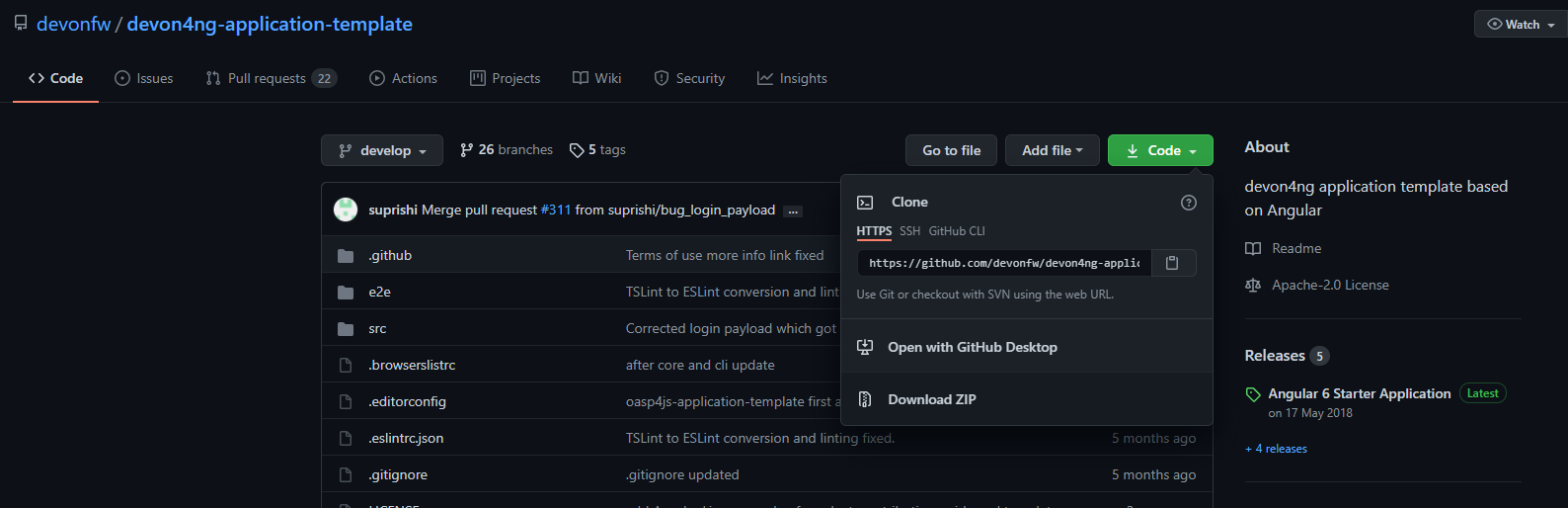This screenshot has height=508, width=1568.
Task: Switch to the SSH clone tab
Action: point(909,231)
